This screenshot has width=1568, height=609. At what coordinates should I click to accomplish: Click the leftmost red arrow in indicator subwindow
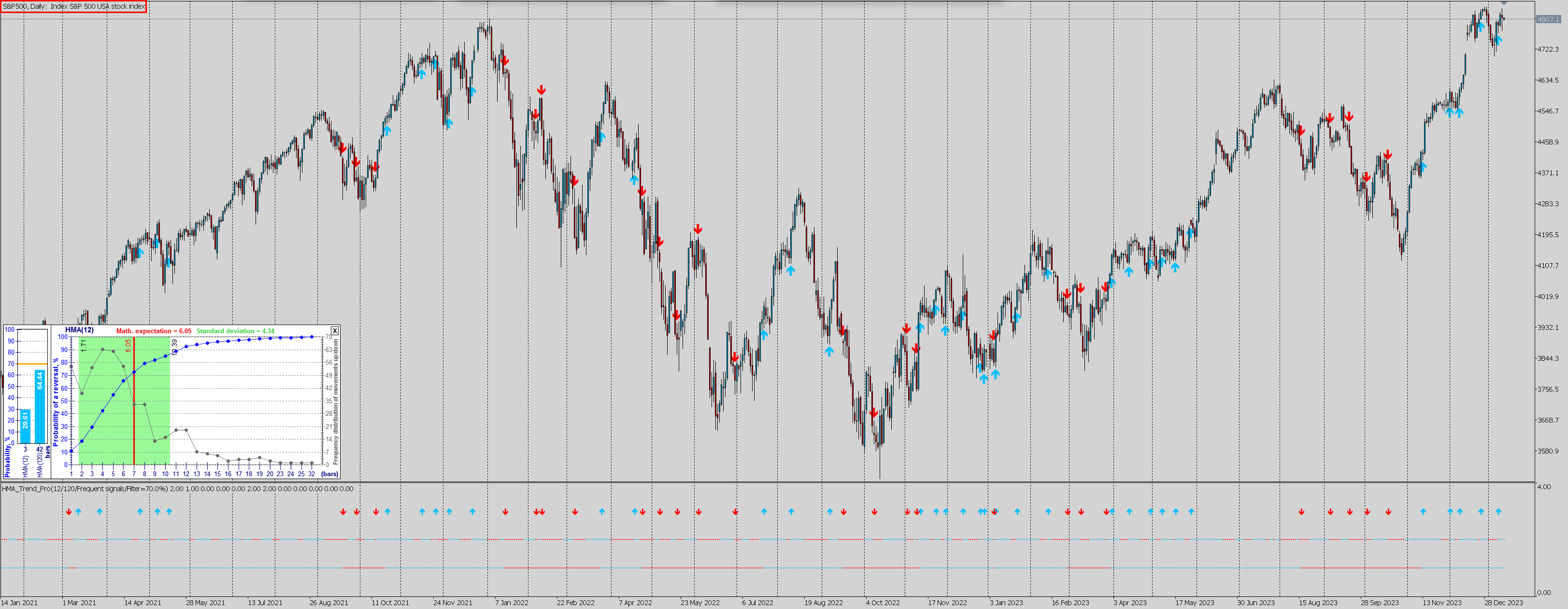[x=69, y=511]
